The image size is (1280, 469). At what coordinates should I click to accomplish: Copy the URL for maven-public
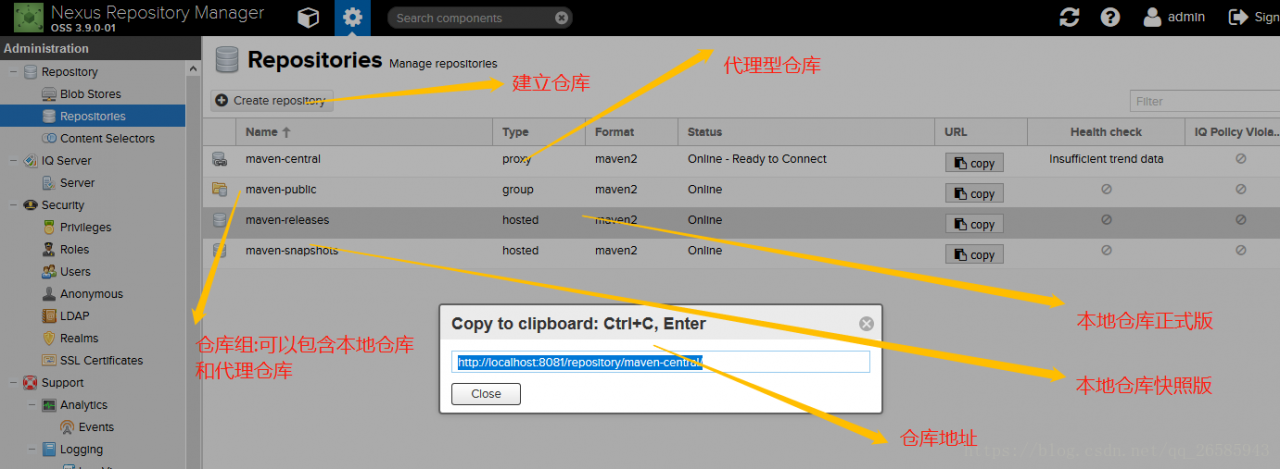click(974, 194)
